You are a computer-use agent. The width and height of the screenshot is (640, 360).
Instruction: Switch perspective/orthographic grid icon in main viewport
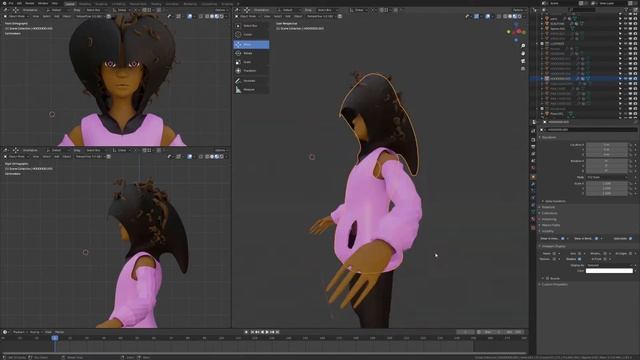pyautogui.click(x=523, y=69)
